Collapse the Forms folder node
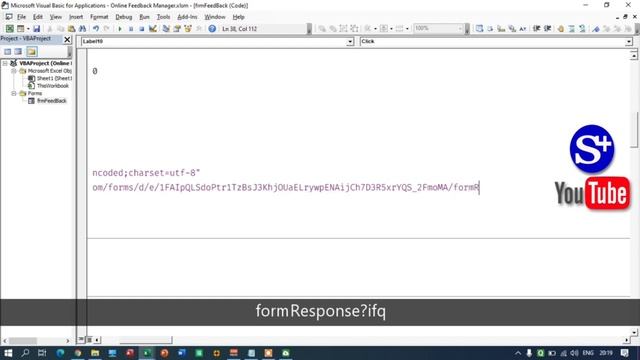Image resolution: width=640 pixels, height=360 pixels. 13,93
